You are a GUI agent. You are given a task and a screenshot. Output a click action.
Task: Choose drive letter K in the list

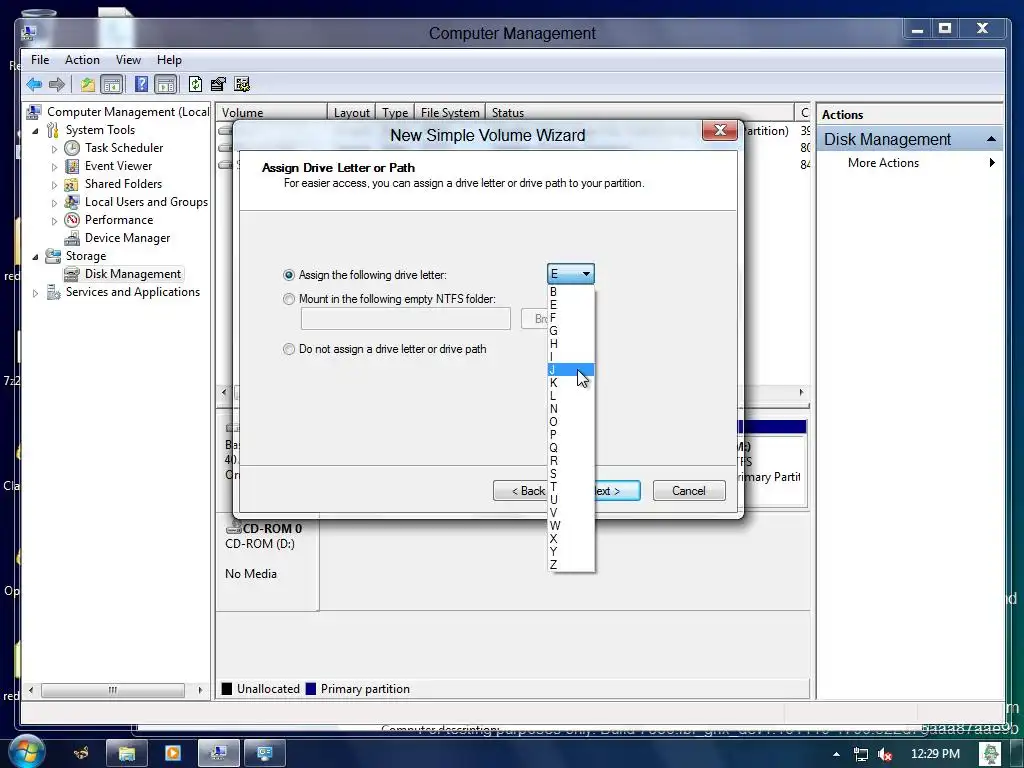point(571,383)
